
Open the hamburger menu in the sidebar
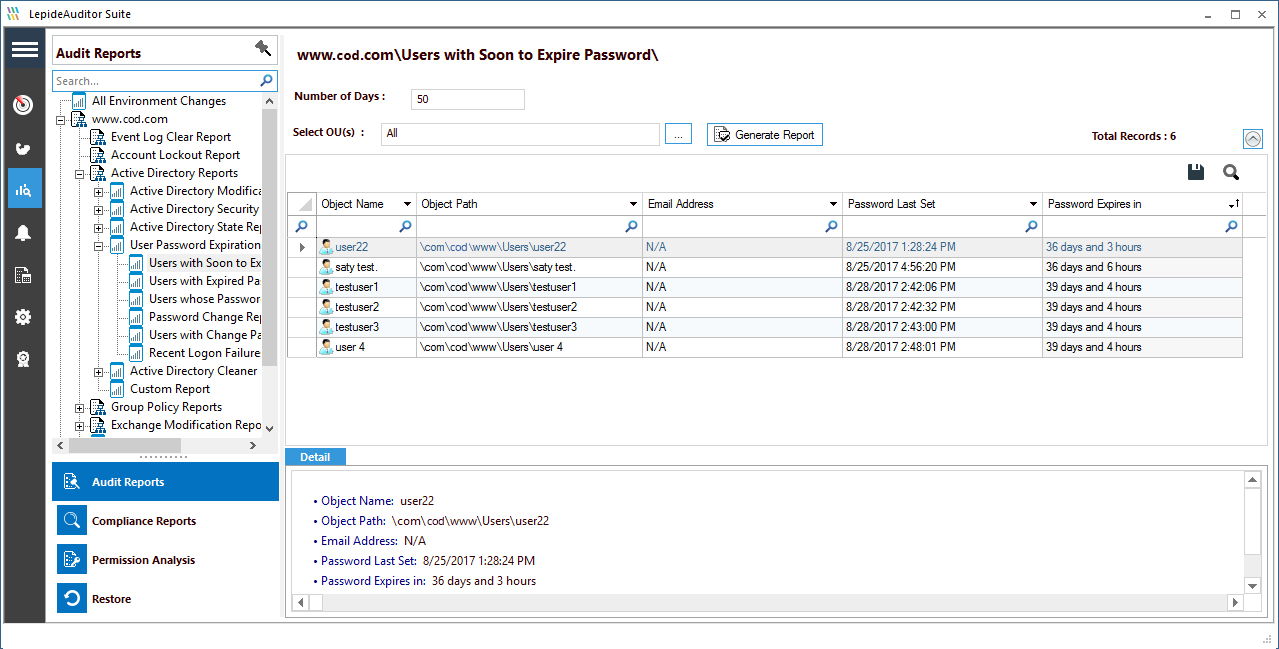(24, 50)
